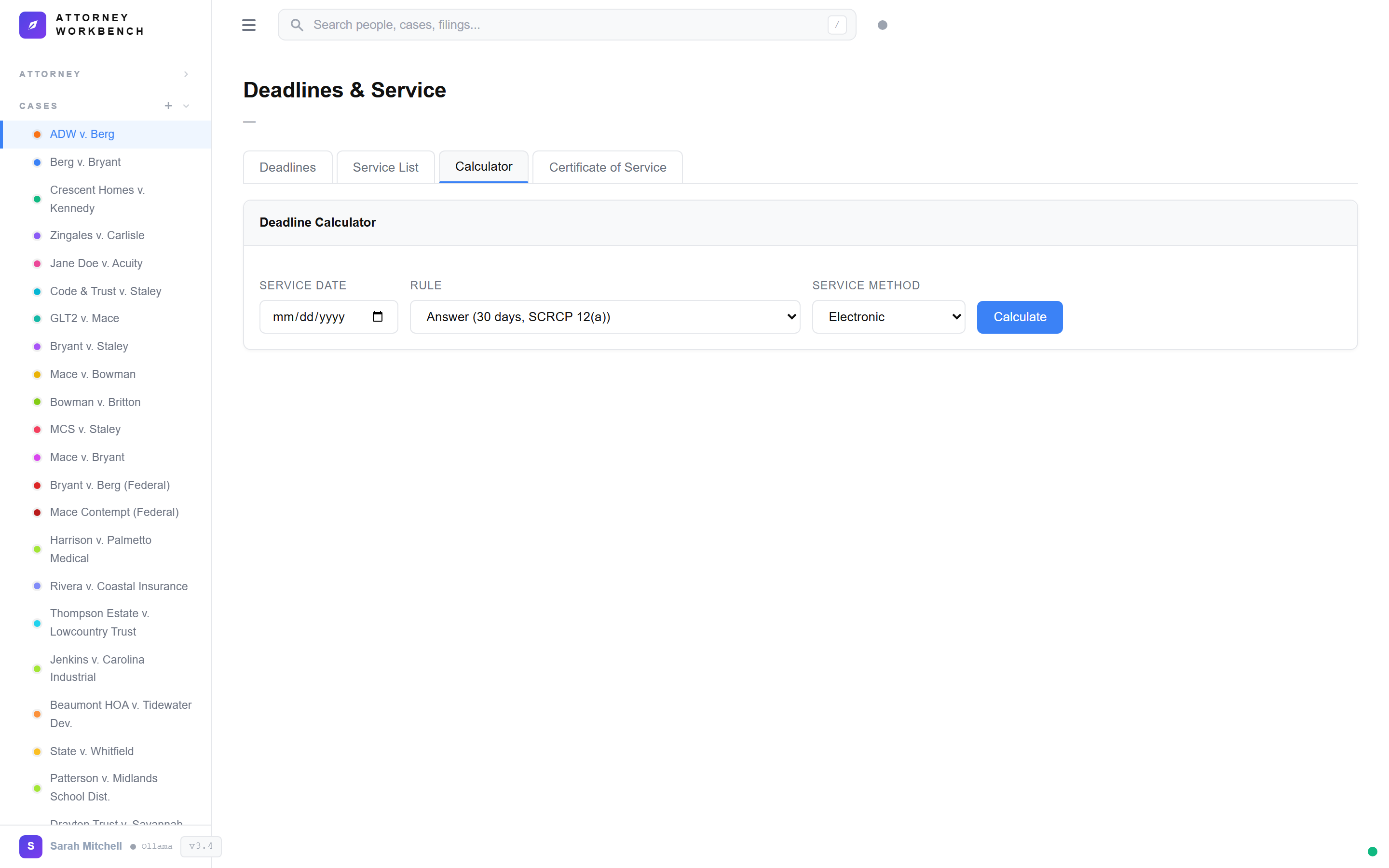
Task: Open the Rule dropdown showing Answer 30 days
Action: coord(604,316)
